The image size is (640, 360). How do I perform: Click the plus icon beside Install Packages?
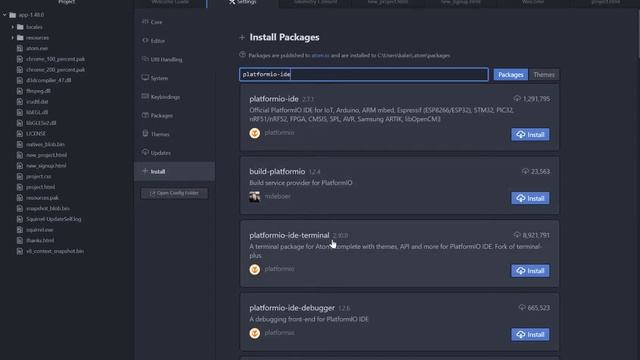pyautogui.click(x=242, y=38)
